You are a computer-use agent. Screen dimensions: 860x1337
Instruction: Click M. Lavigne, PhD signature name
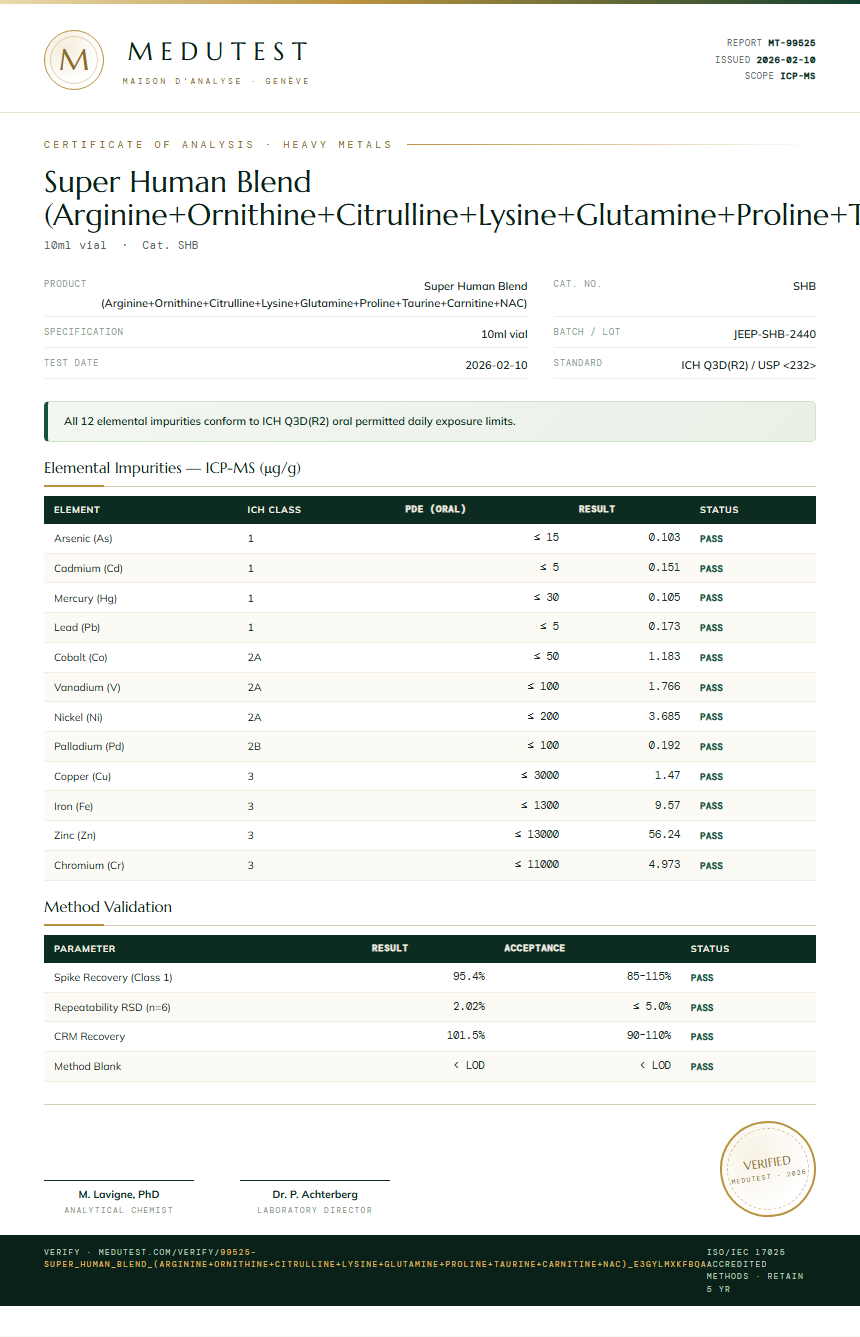(x=119, y=1194)
